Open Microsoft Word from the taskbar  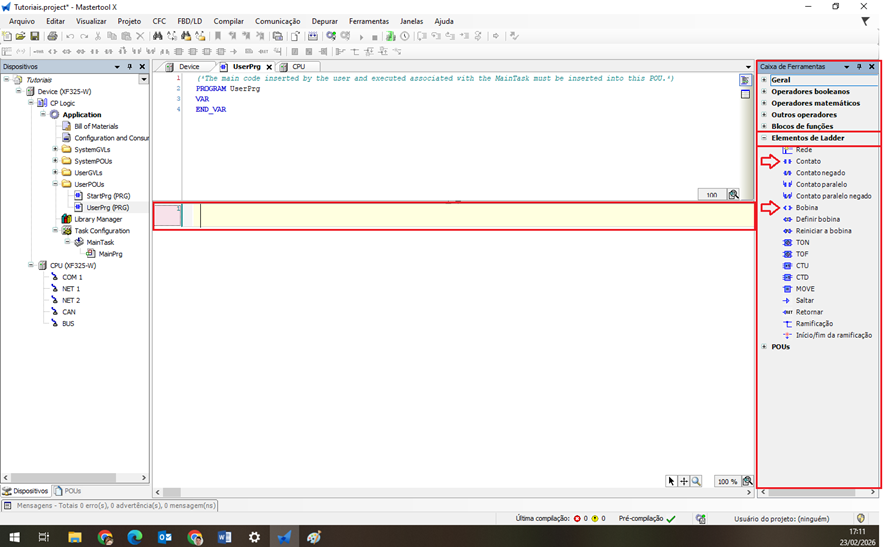pos(224,537)
